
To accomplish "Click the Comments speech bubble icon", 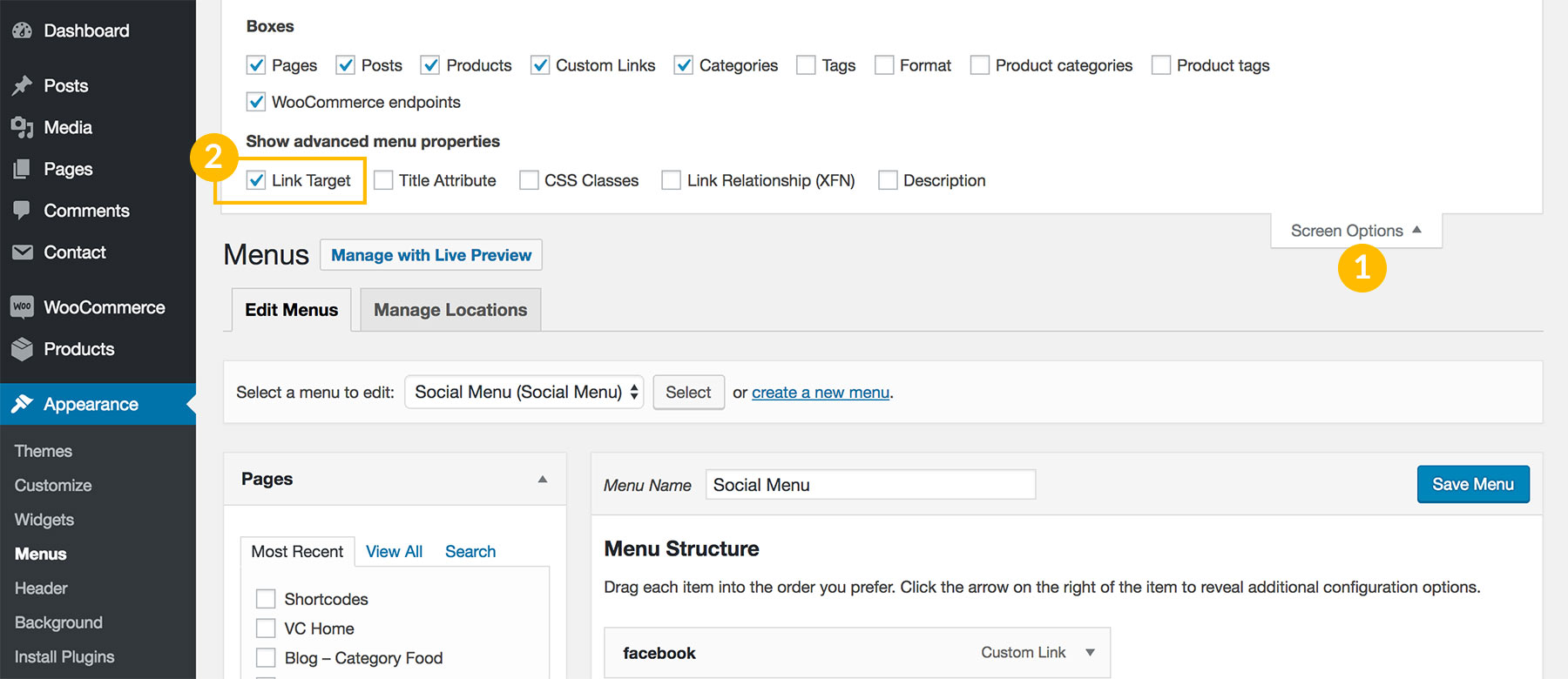I will click(23, 211).
